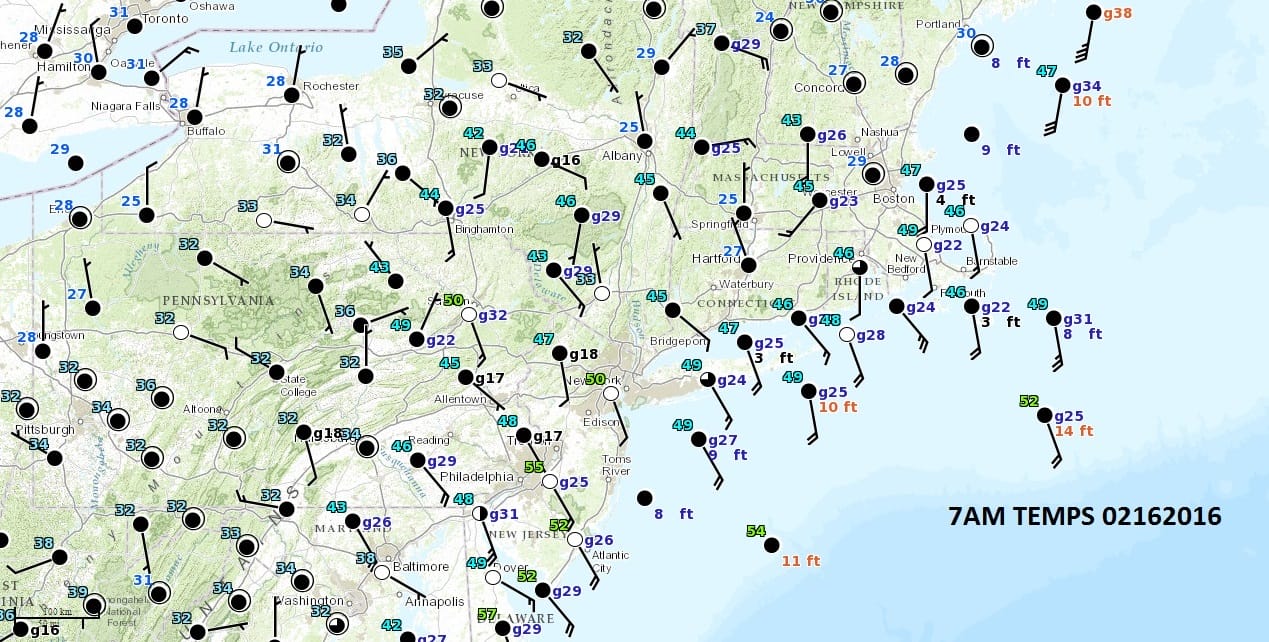This screenshot has width=1269, height=642.
Task: Select the Rochester station marker
Action: pos(291,95)
